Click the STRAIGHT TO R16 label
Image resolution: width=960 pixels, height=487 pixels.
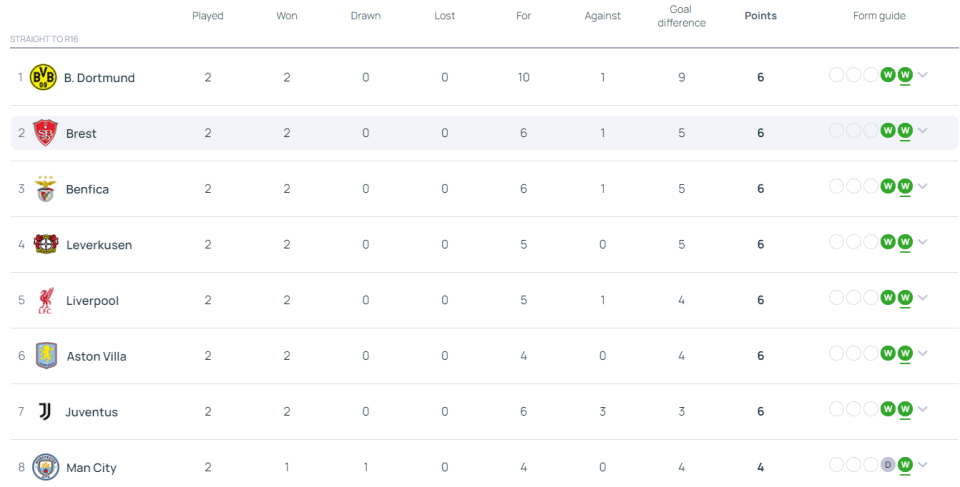coord(44,39)
